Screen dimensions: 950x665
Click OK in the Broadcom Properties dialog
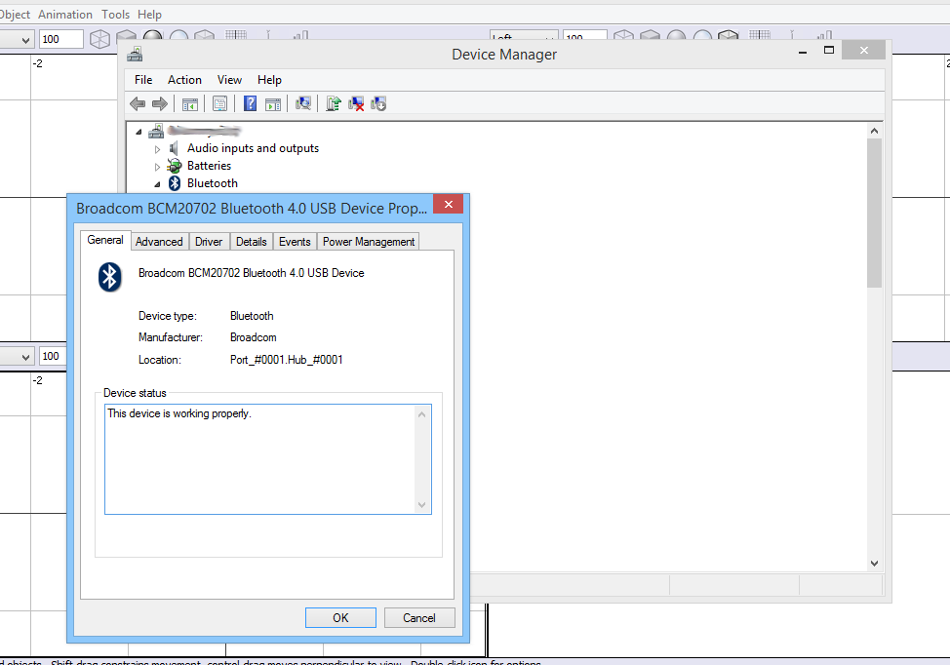pyautogui.click(x=340, y=618)
